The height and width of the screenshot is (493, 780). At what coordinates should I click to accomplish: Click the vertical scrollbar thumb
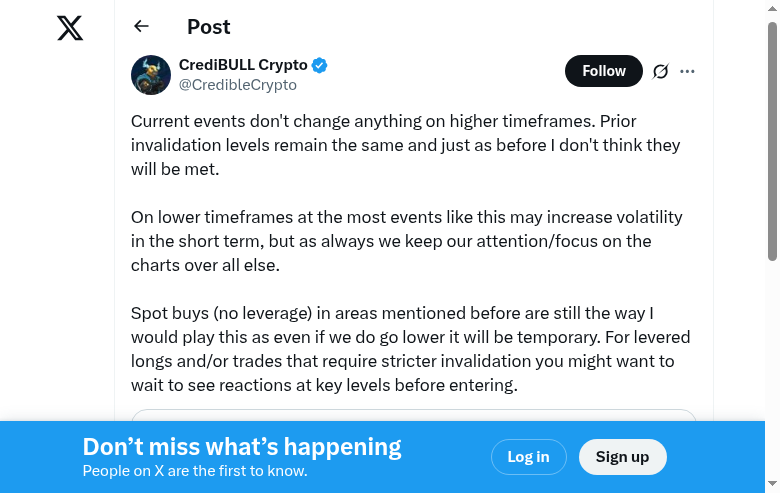pos(772,140)
